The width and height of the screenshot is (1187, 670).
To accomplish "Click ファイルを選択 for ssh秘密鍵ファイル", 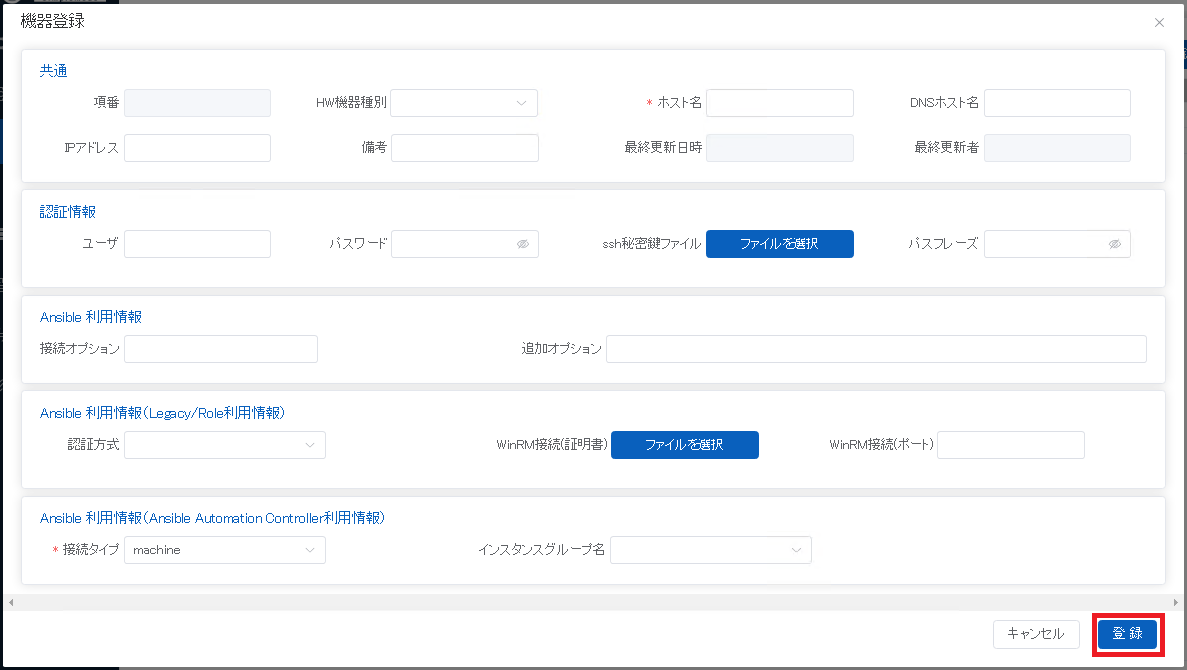I will (779, 244).
